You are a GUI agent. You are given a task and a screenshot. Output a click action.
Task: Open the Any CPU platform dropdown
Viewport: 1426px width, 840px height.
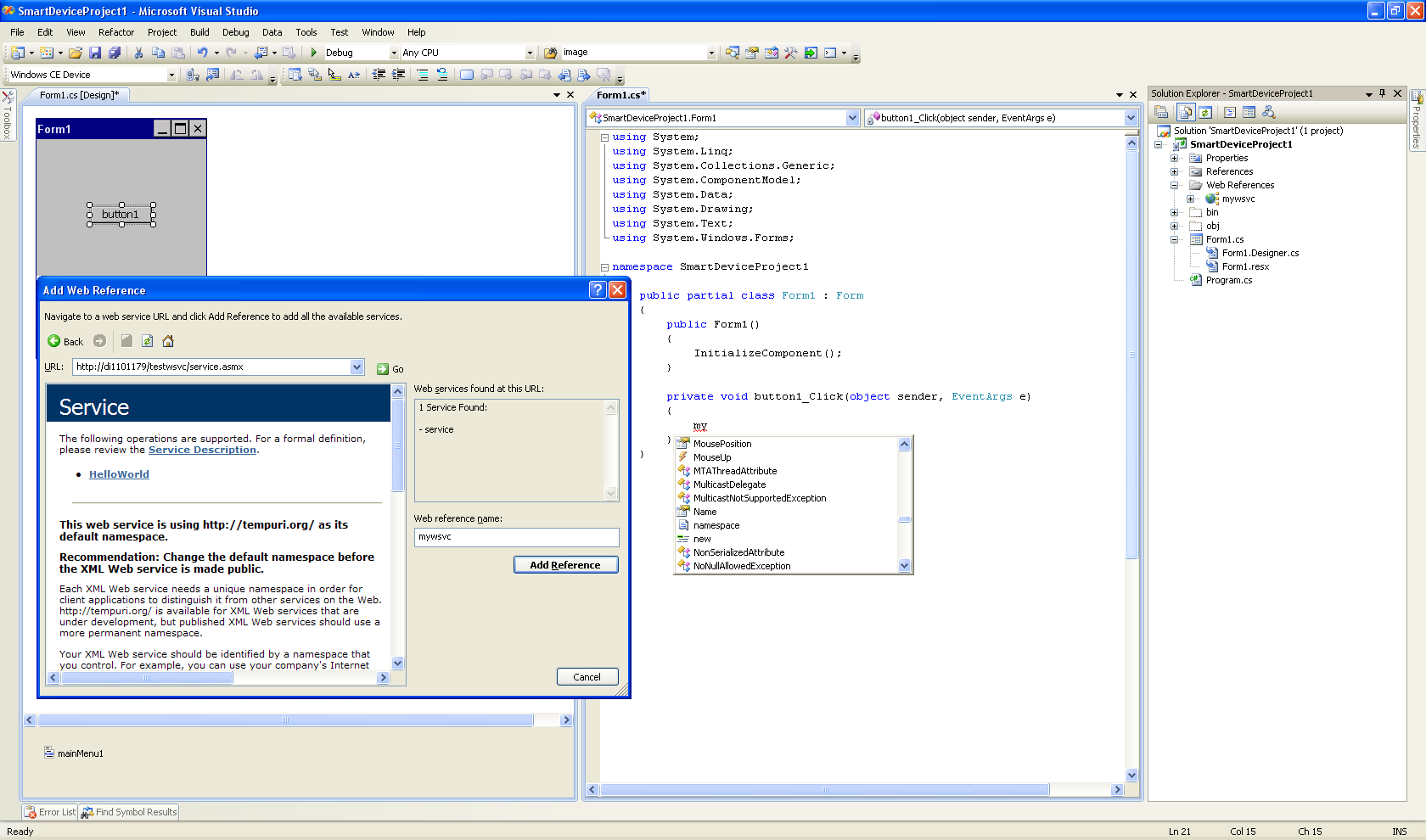coord(530,53)
